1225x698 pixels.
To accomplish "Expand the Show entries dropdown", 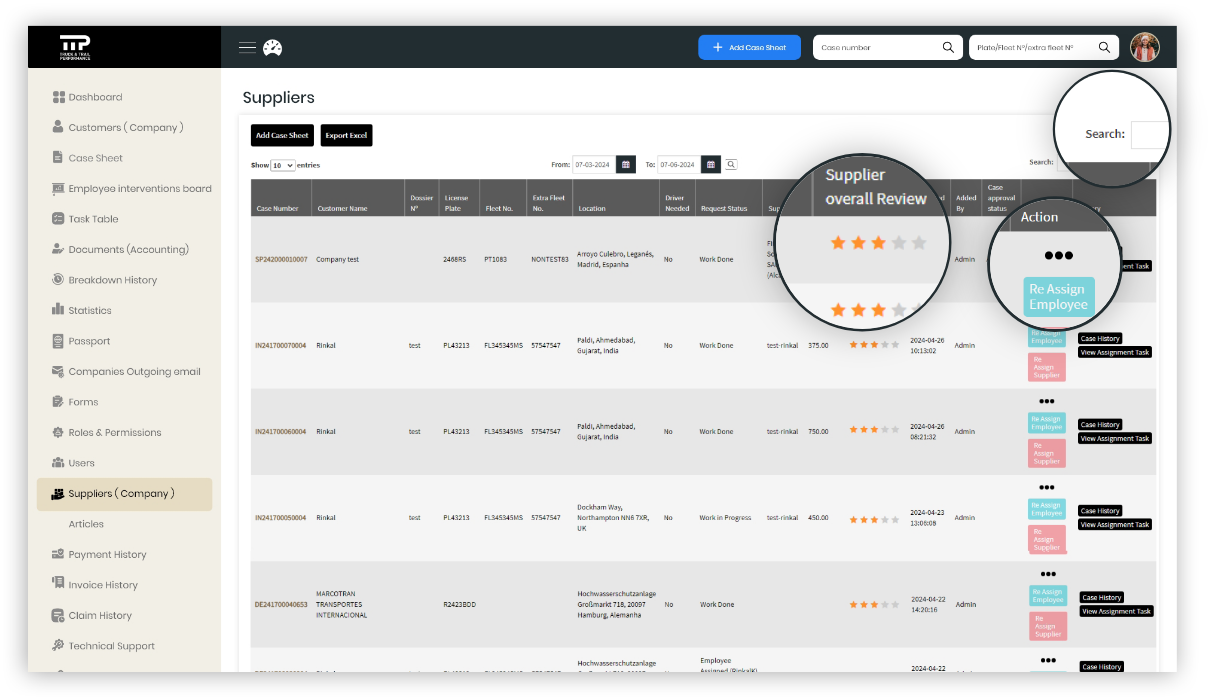I will (283, 165).
